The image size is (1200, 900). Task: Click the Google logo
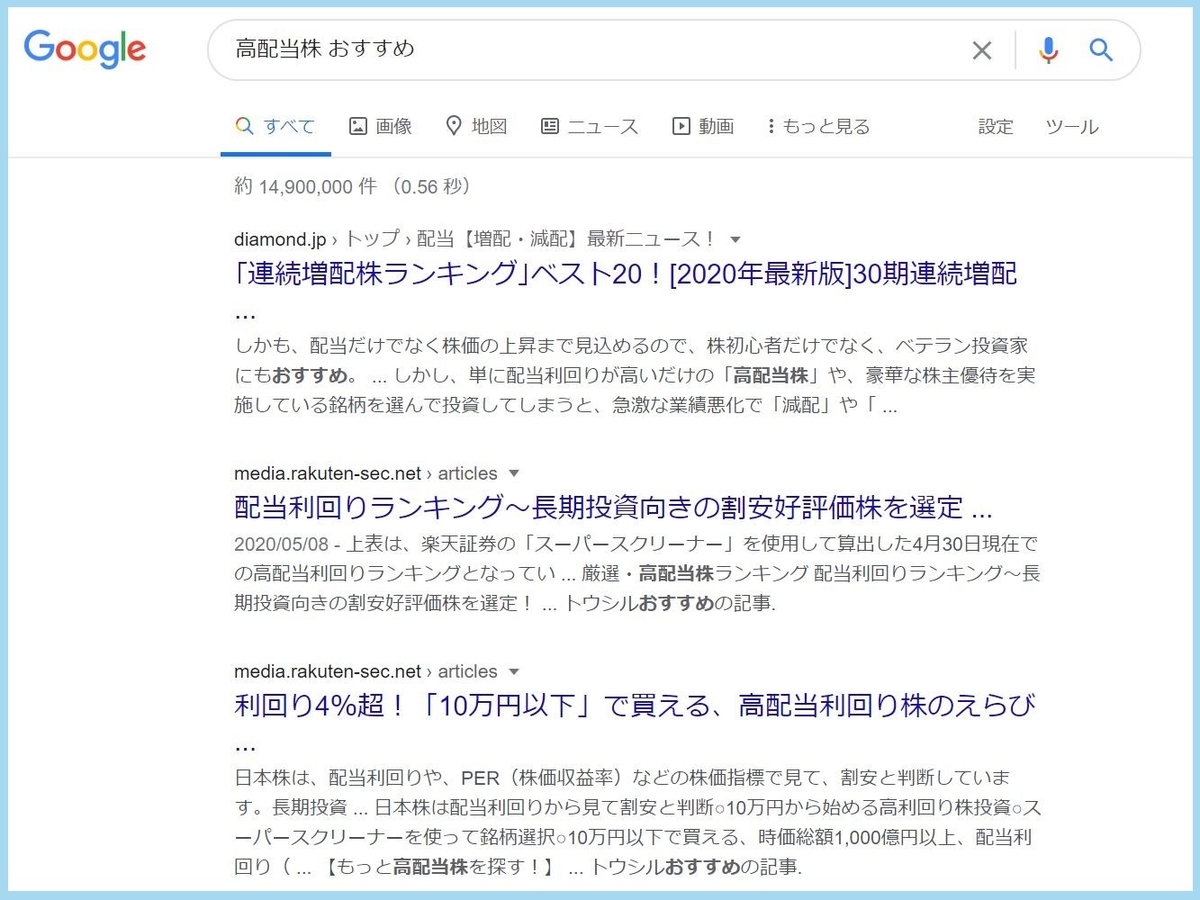coord(85,50)
